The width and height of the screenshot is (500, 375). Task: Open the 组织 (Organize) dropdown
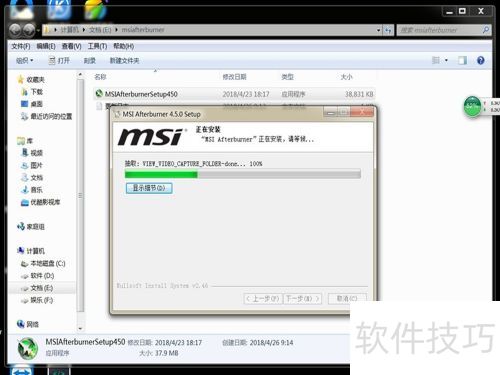click(x=25, y=61)
